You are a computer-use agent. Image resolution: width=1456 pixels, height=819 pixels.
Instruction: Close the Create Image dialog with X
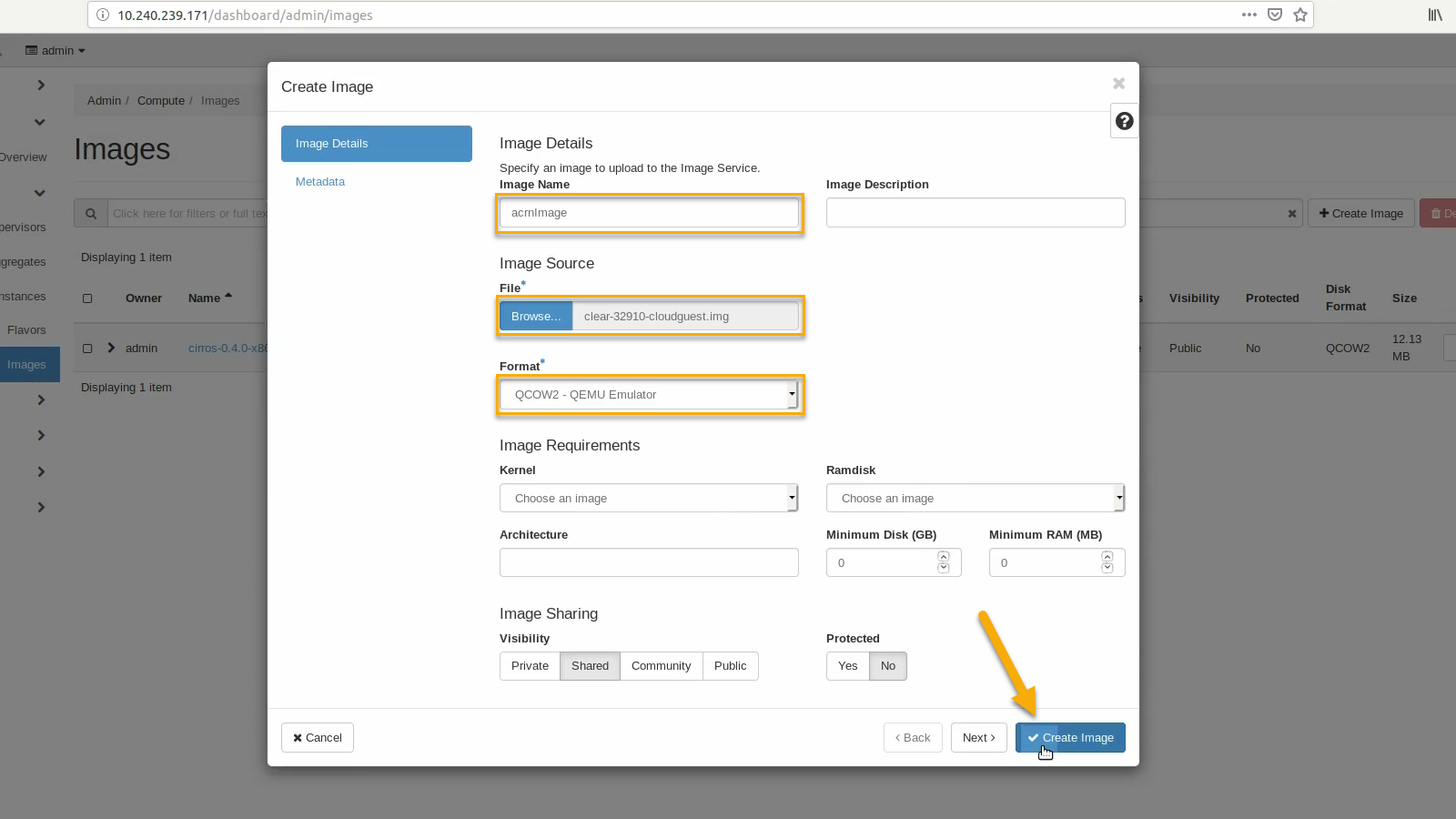coord(1118,84)
